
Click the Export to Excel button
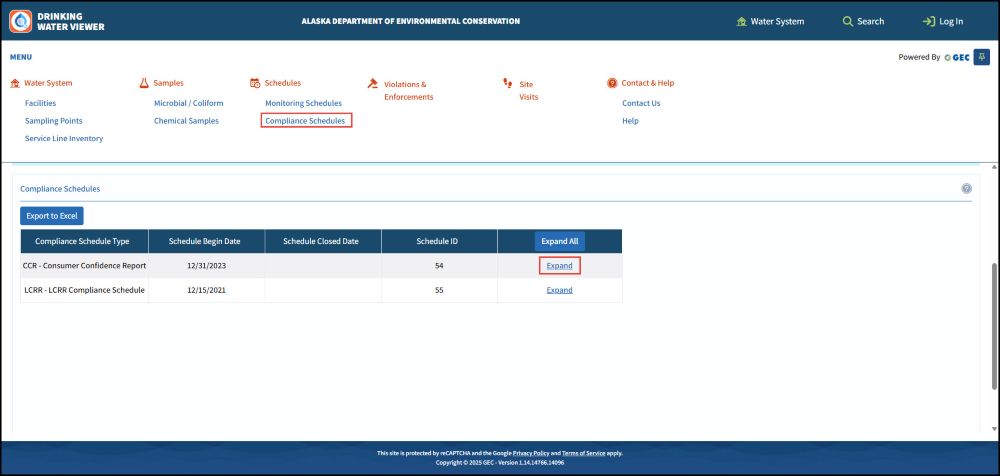coord(53,215)
